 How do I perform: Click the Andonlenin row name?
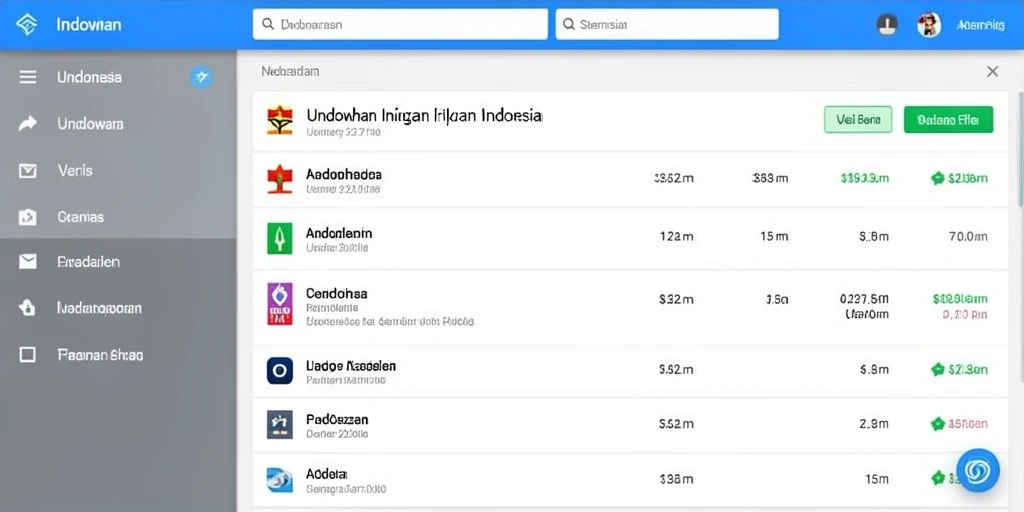(x=339, y=232)
